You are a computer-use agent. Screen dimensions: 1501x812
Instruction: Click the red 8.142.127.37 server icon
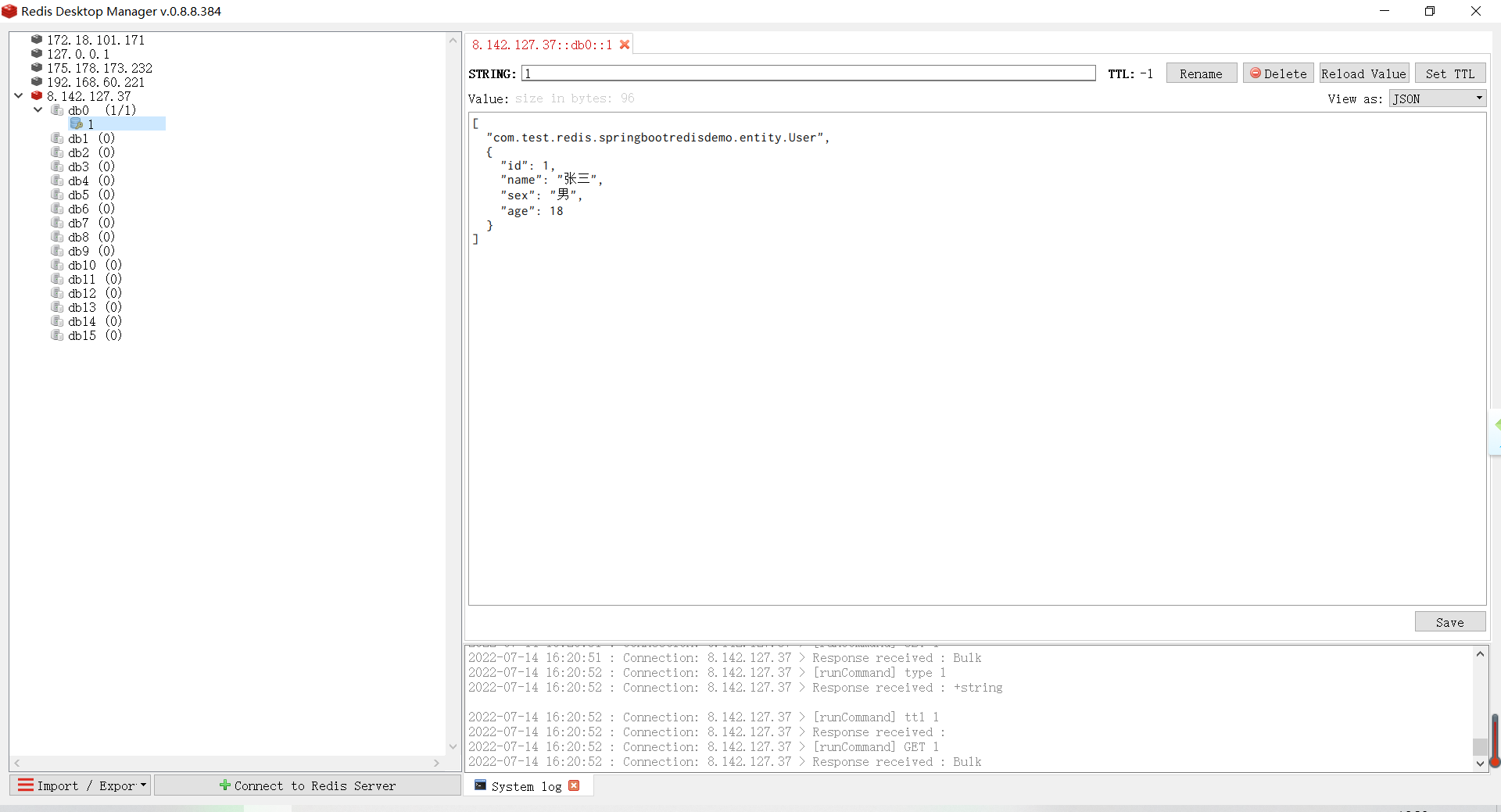[x=37, y=95]
